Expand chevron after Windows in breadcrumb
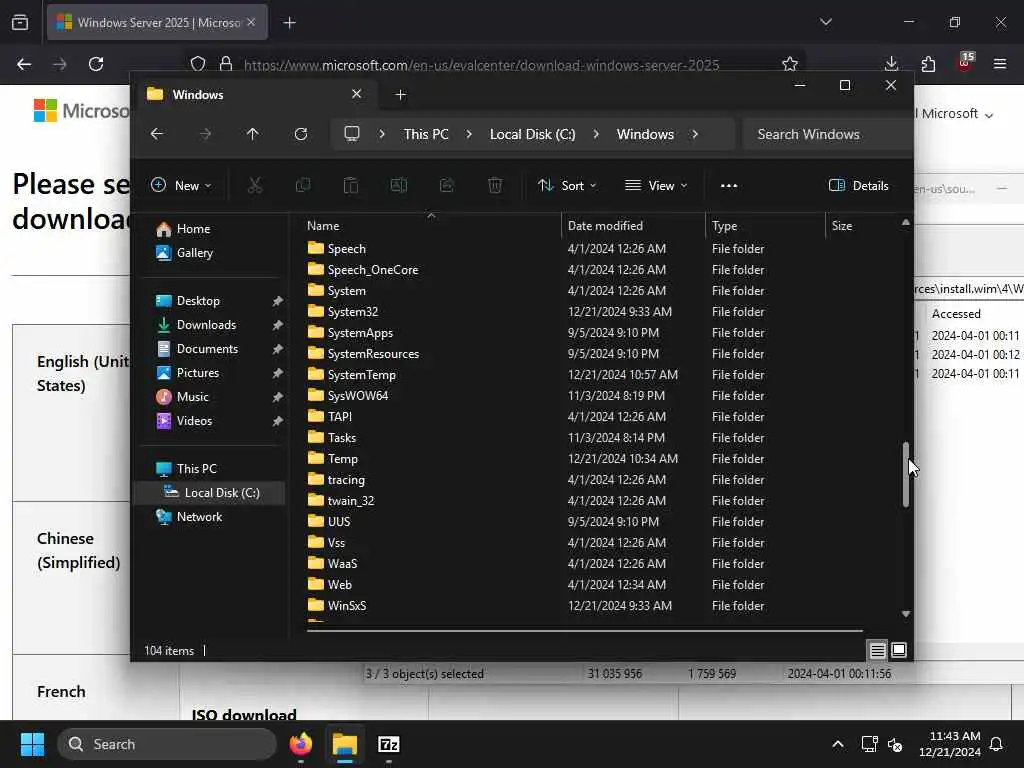 click(695, 134)
